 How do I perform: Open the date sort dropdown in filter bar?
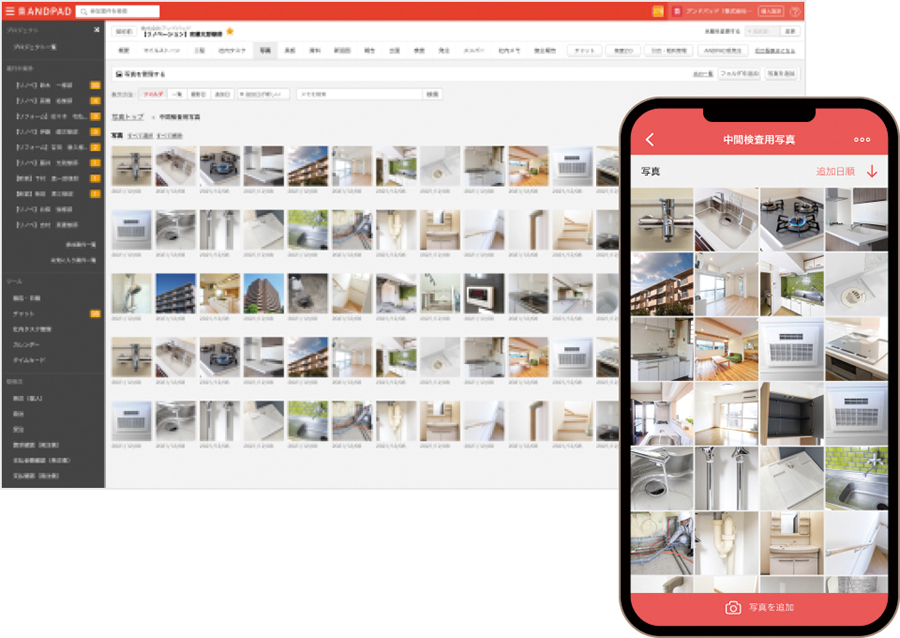coord(263,94)
